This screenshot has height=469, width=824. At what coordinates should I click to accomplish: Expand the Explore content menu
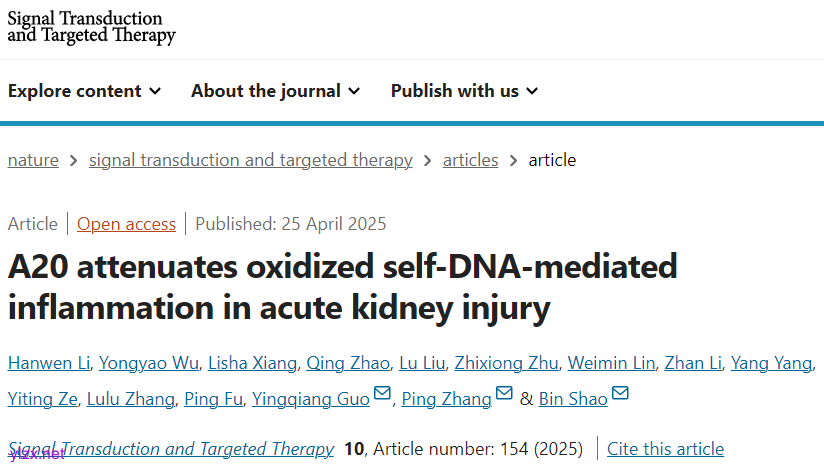[84, 91]
